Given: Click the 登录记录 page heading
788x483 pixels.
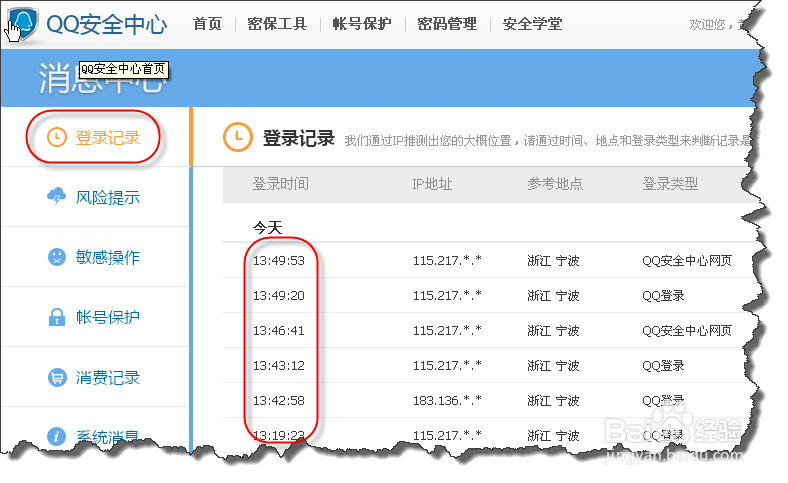Looking at the screenshot, I should (x=299, y=138).
